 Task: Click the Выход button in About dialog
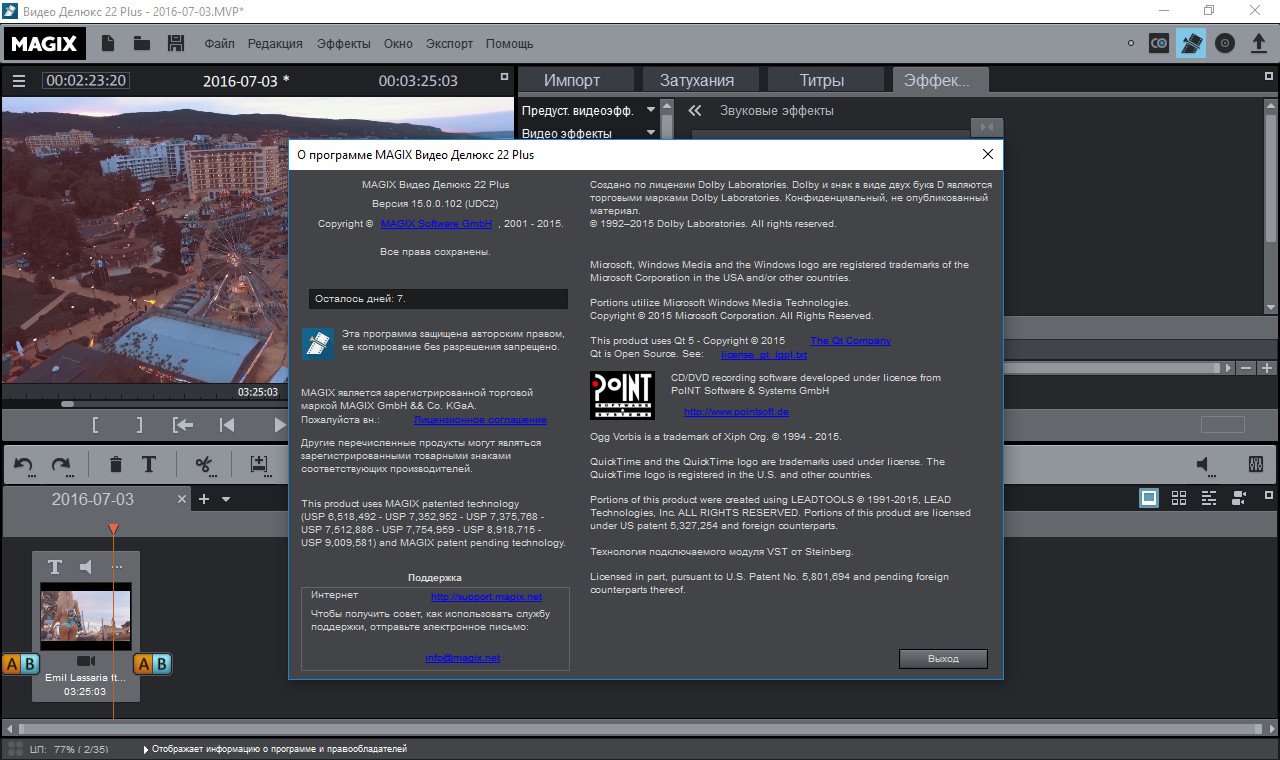coord(943,659)
